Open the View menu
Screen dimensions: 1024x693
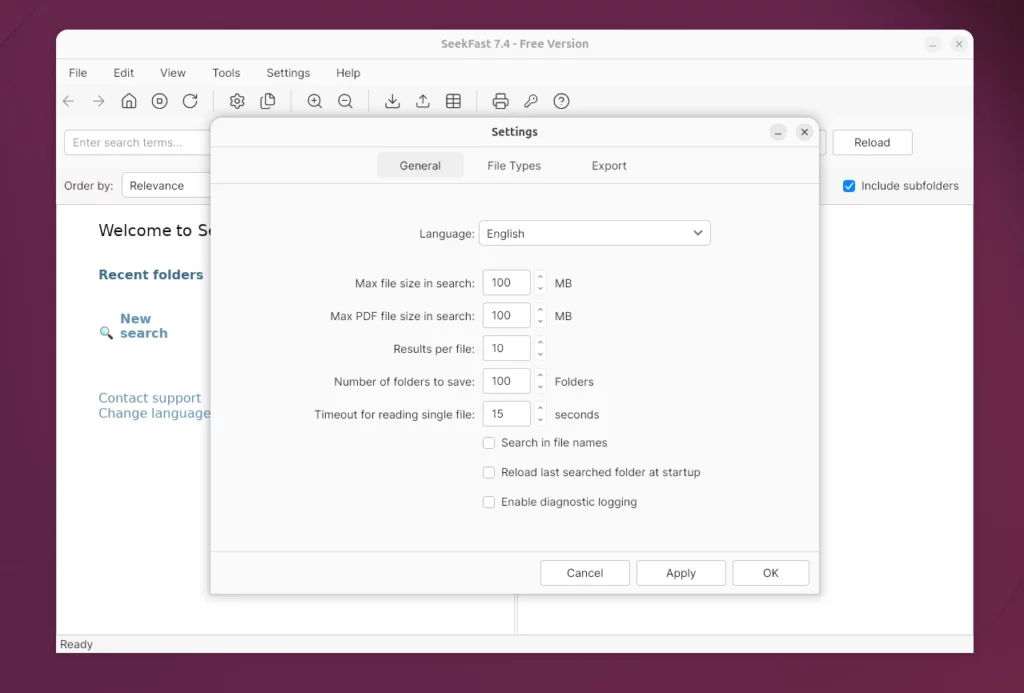(x=172, y=73)
